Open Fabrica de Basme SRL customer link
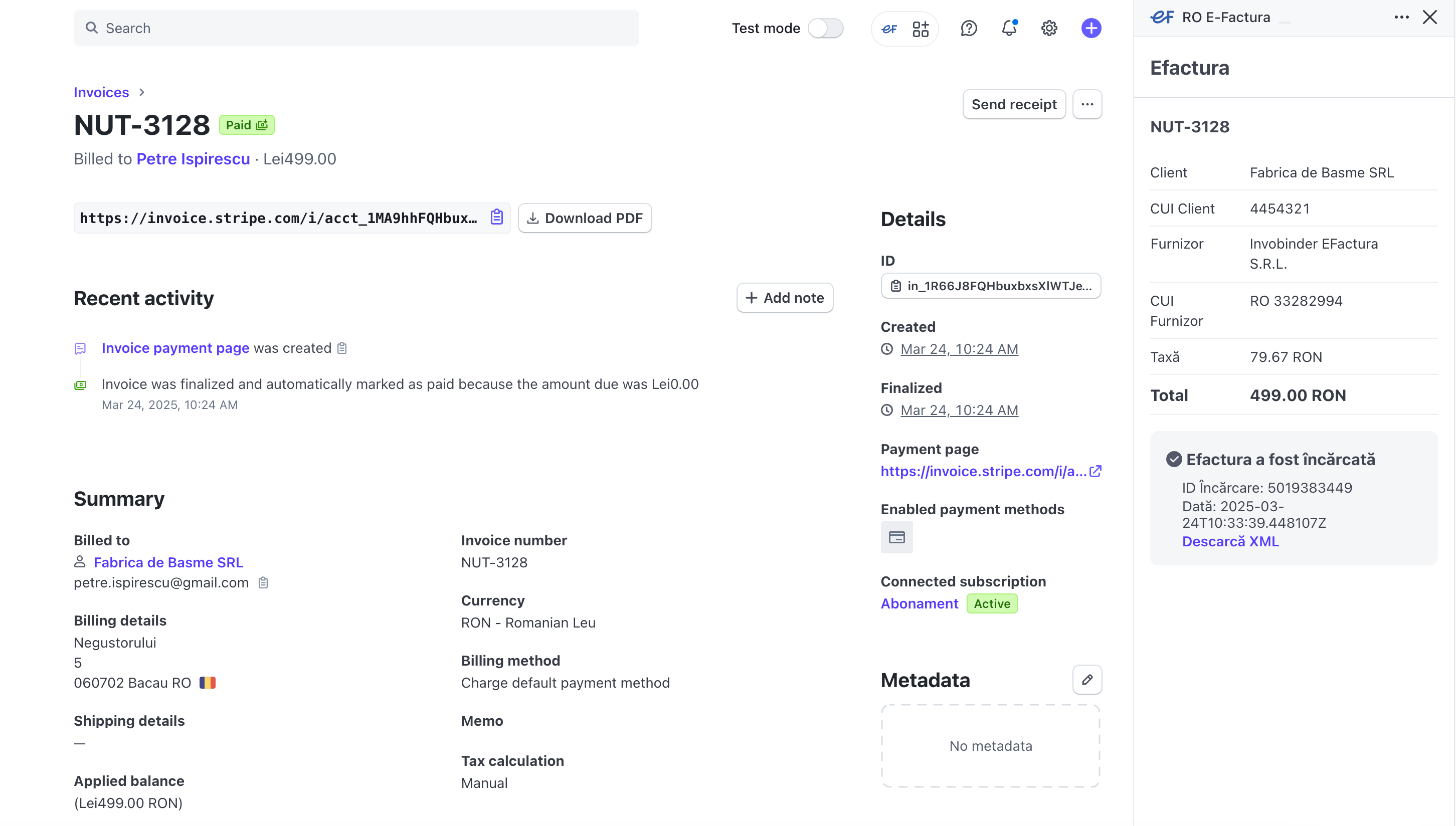This screenshot has width=1456, height=826. tap(168, 562)
